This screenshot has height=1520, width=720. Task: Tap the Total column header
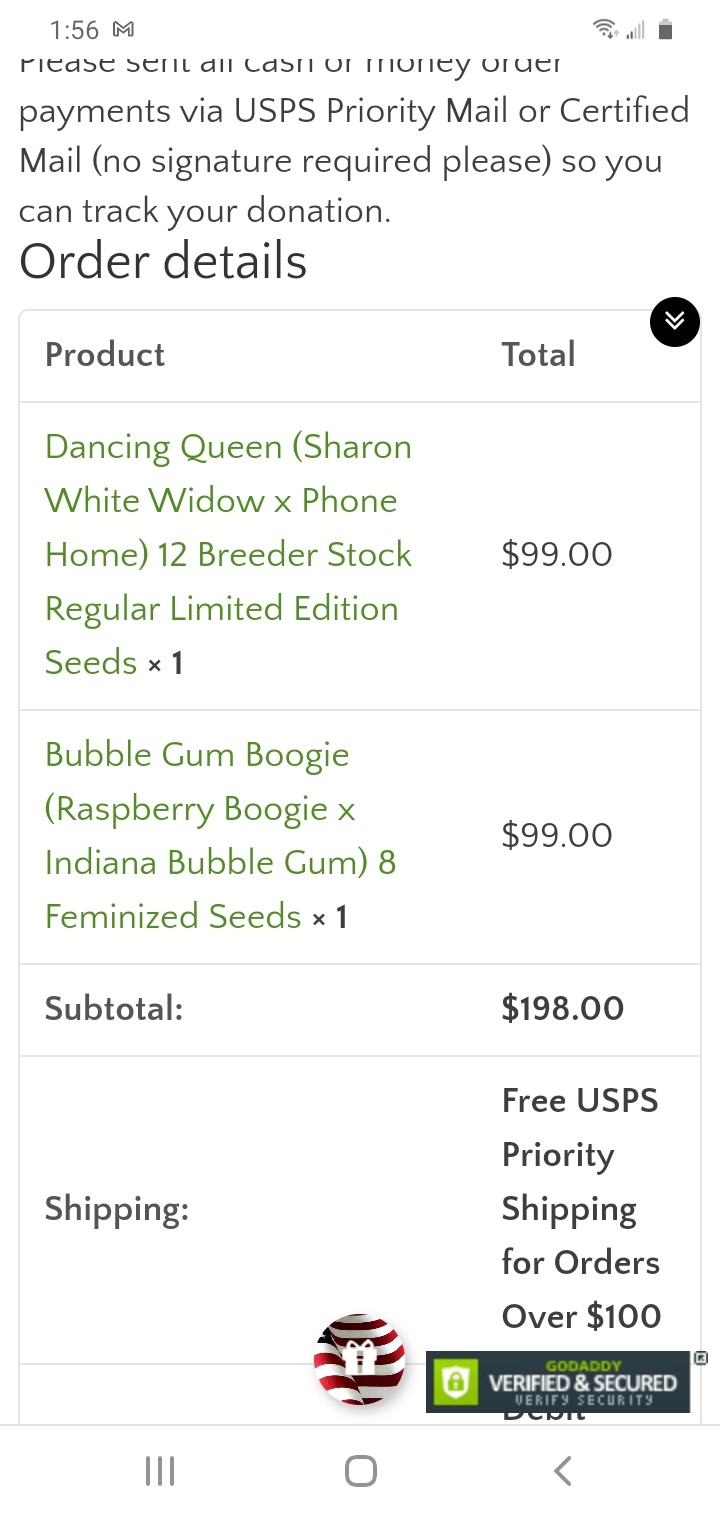[x=539, y=355]
